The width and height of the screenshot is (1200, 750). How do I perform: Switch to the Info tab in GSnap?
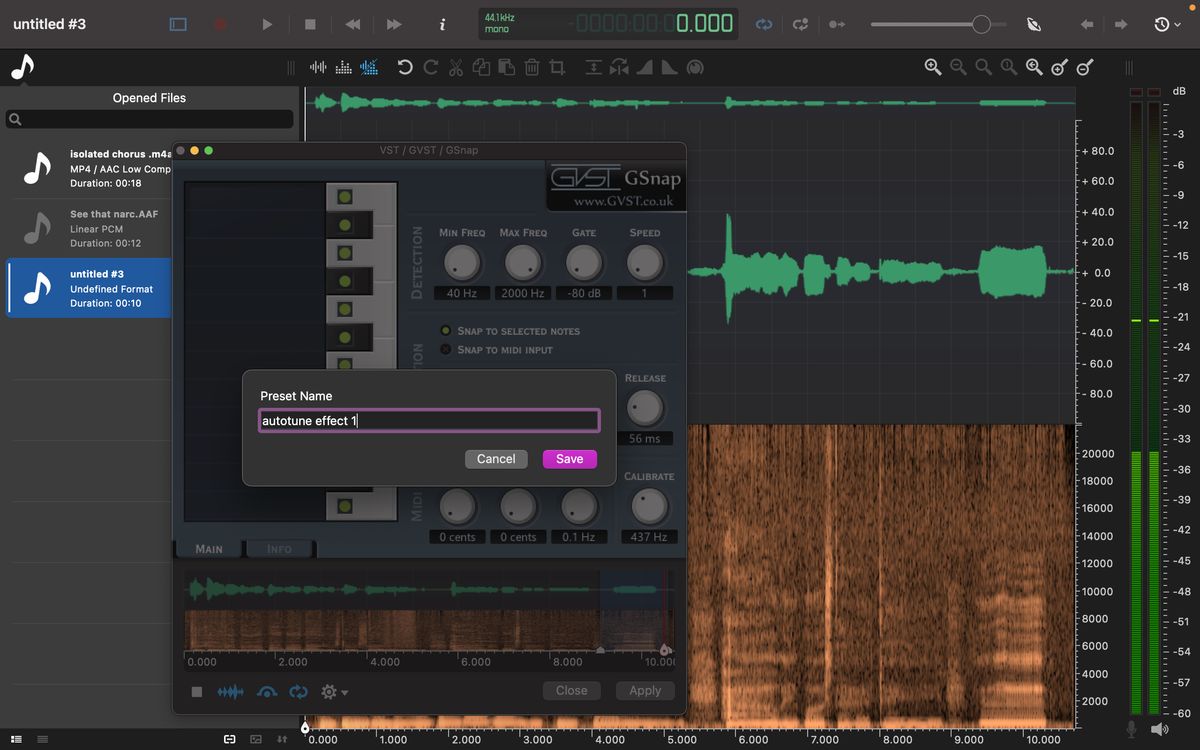(280, 548)
